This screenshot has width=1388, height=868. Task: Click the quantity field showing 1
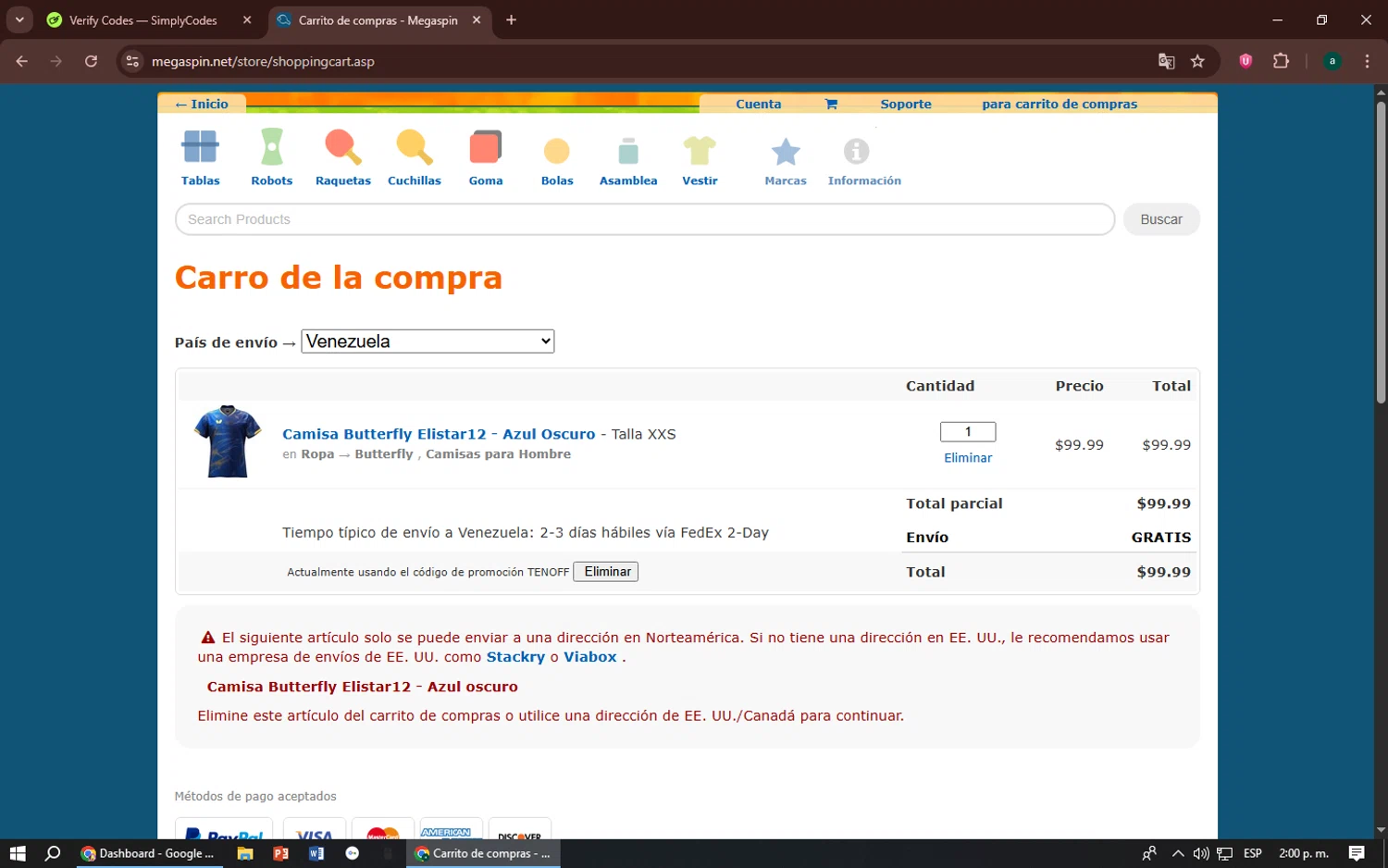(968, 431)
